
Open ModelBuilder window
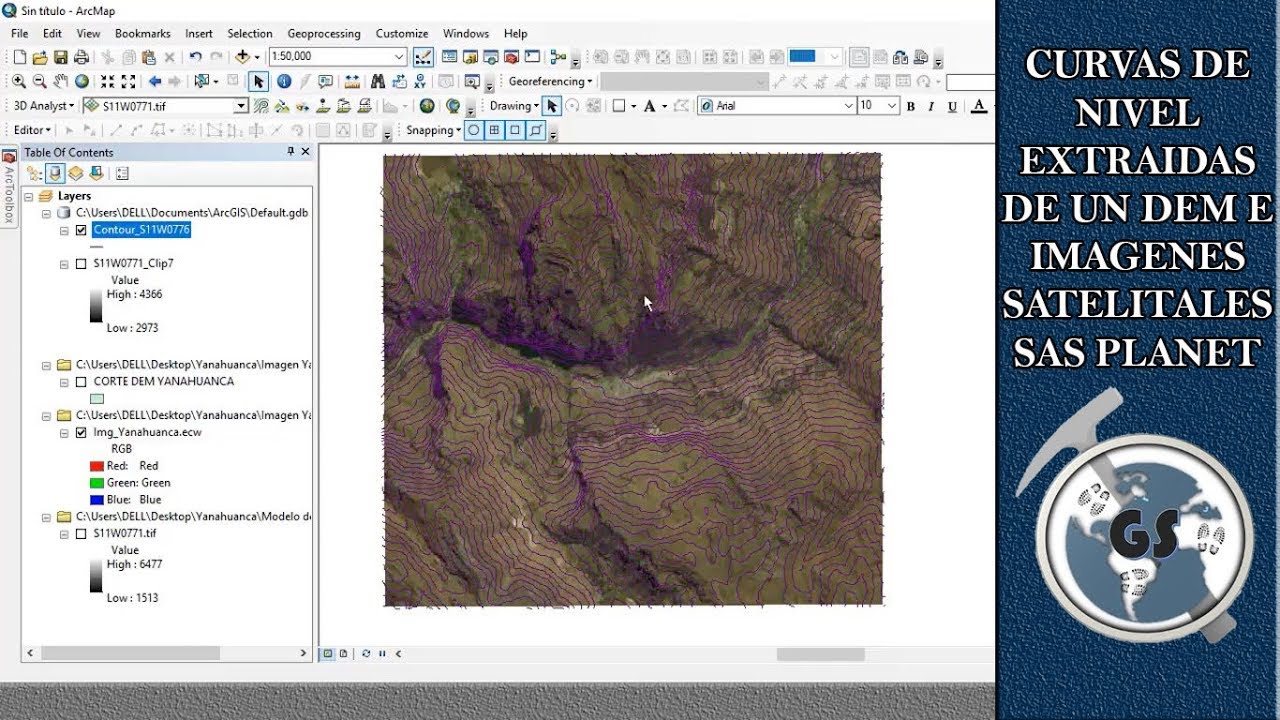558,57
